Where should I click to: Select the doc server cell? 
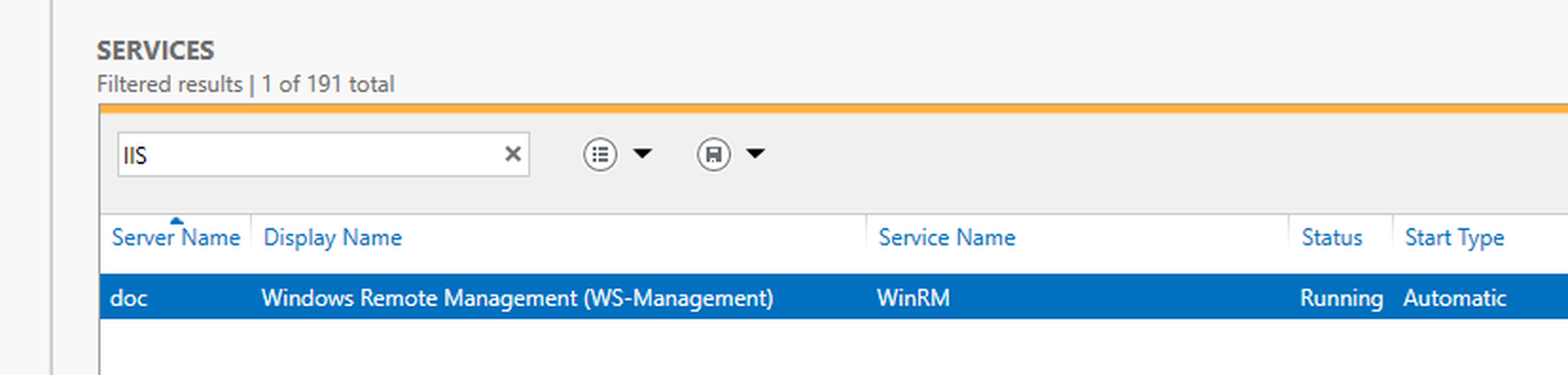coord(129,298)
